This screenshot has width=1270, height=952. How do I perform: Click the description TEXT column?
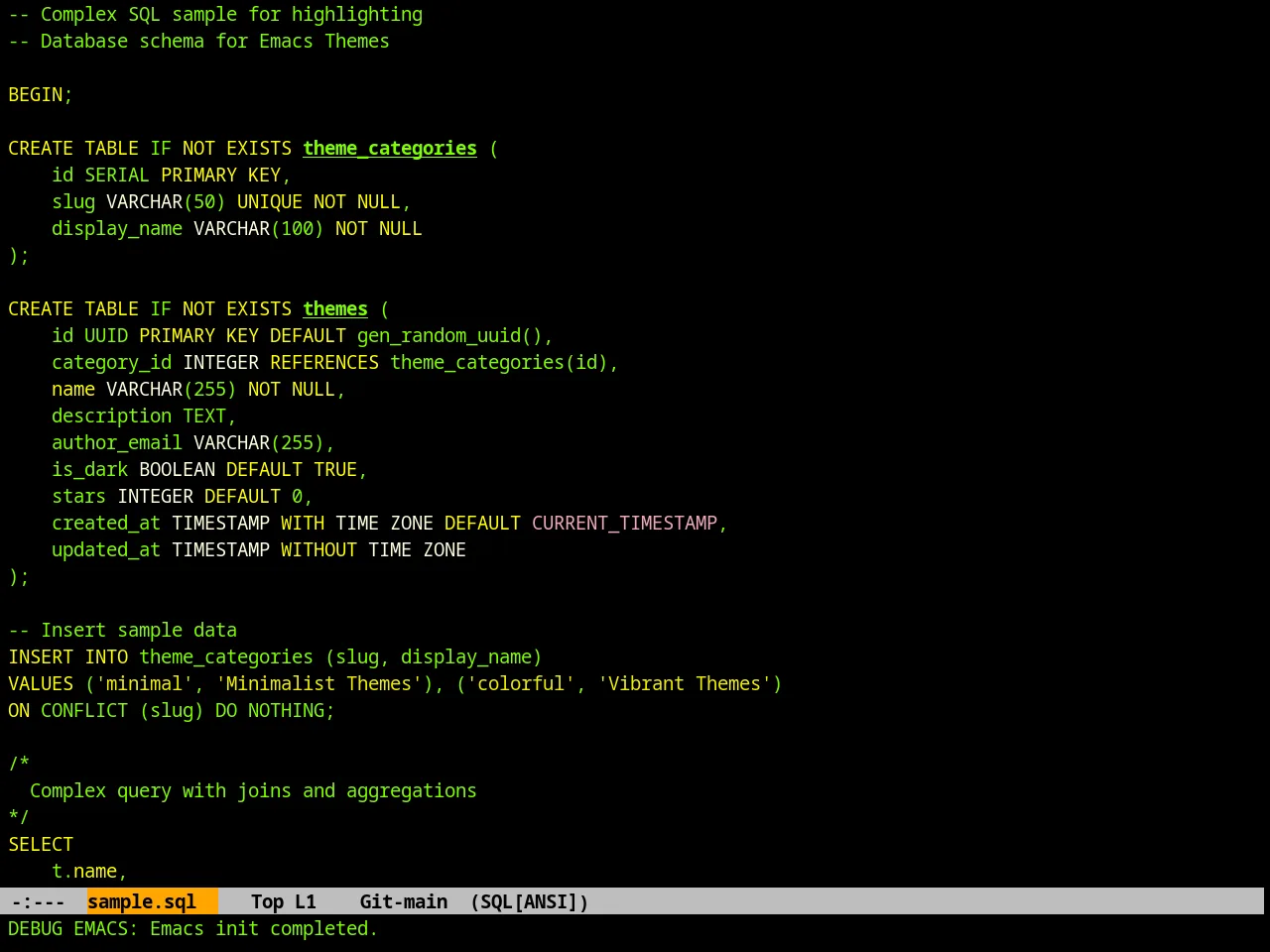[x=139, y=416]
